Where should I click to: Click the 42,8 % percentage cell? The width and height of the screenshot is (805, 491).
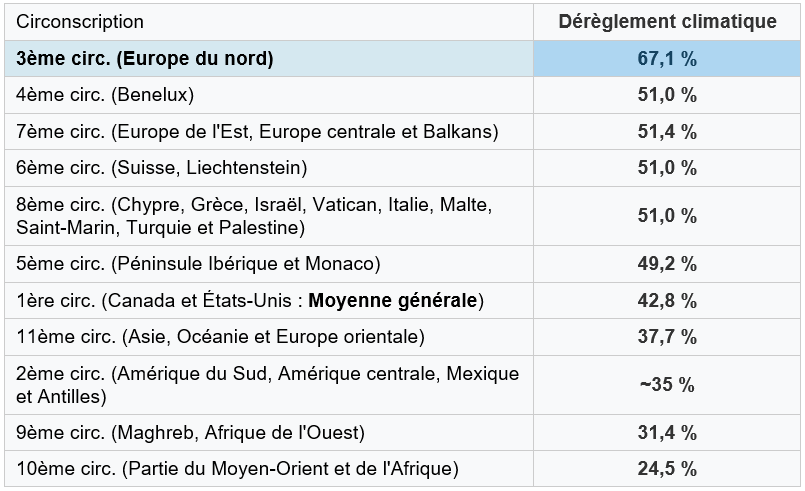pyautogui.click(x=667, y=300)
